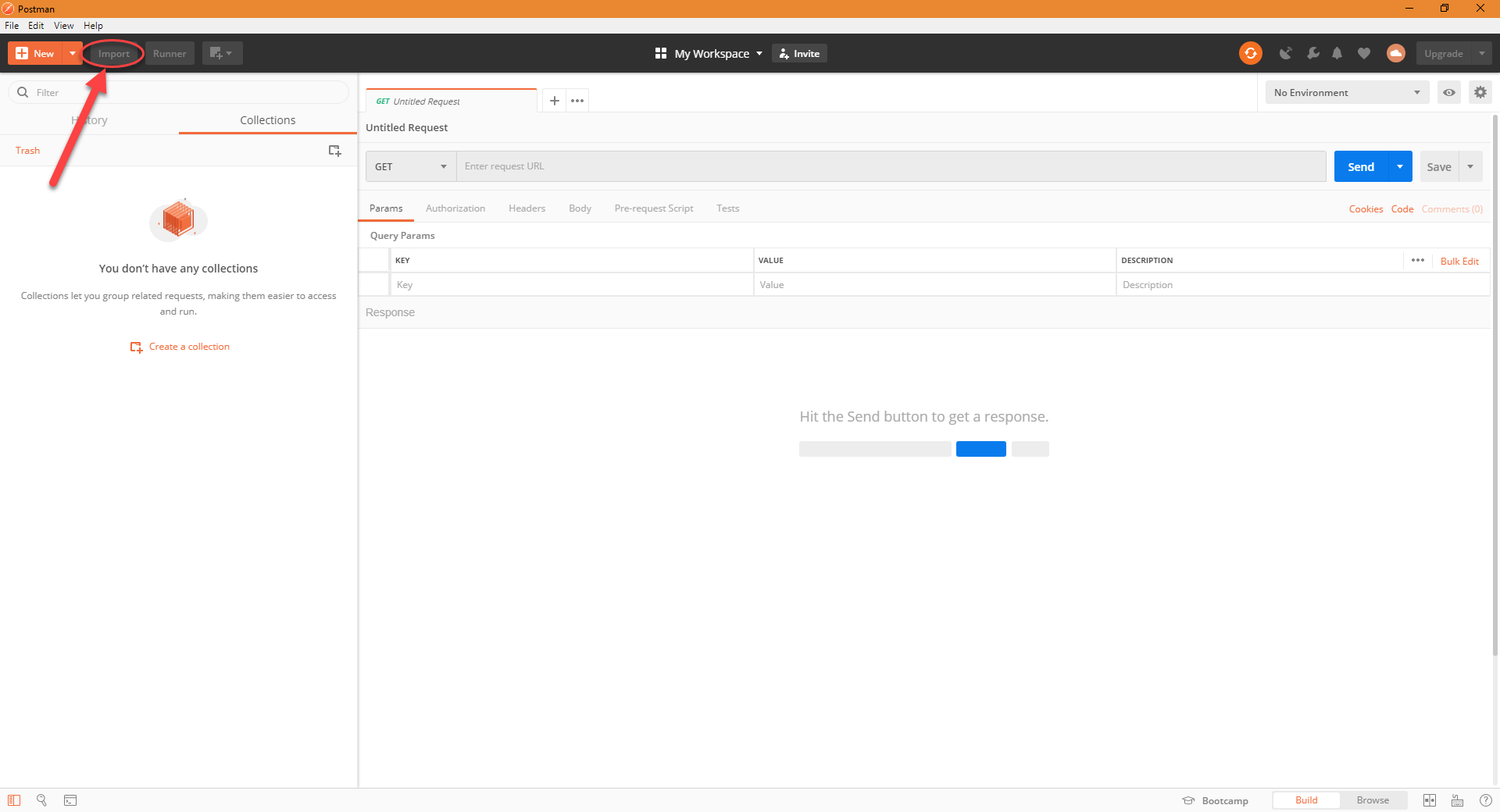Open the View menu
This screenshot has height=812, width=1500.
(64, 26)
